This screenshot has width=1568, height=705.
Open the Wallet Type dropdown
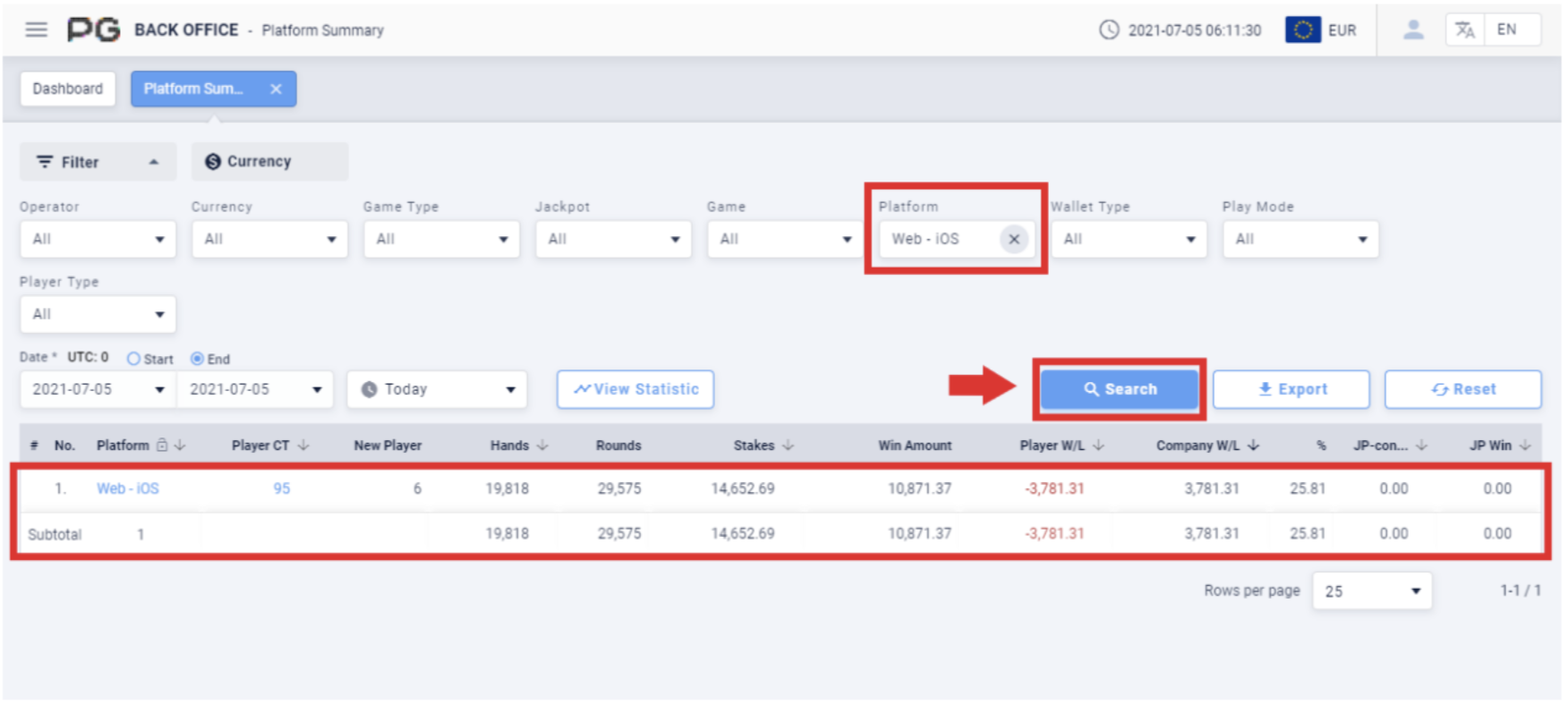point(1129,239)
